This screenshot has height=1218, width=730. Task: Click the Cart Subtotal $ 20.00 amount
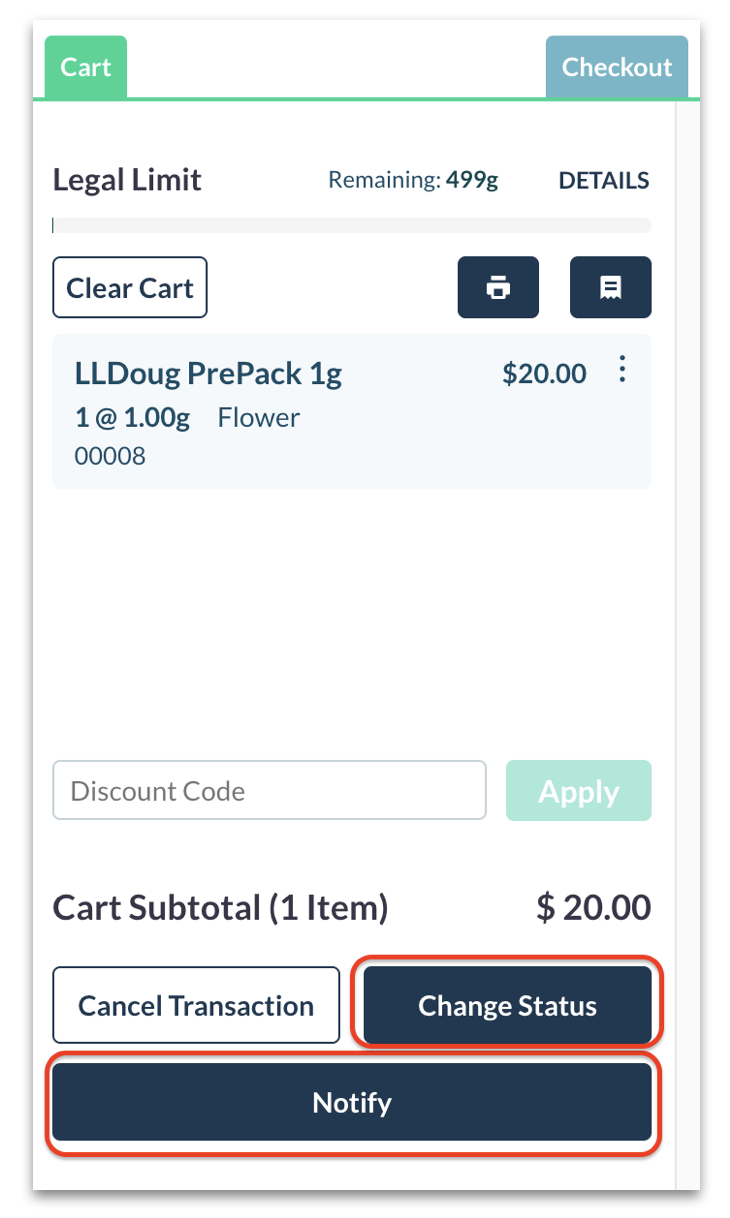[594, 908]
